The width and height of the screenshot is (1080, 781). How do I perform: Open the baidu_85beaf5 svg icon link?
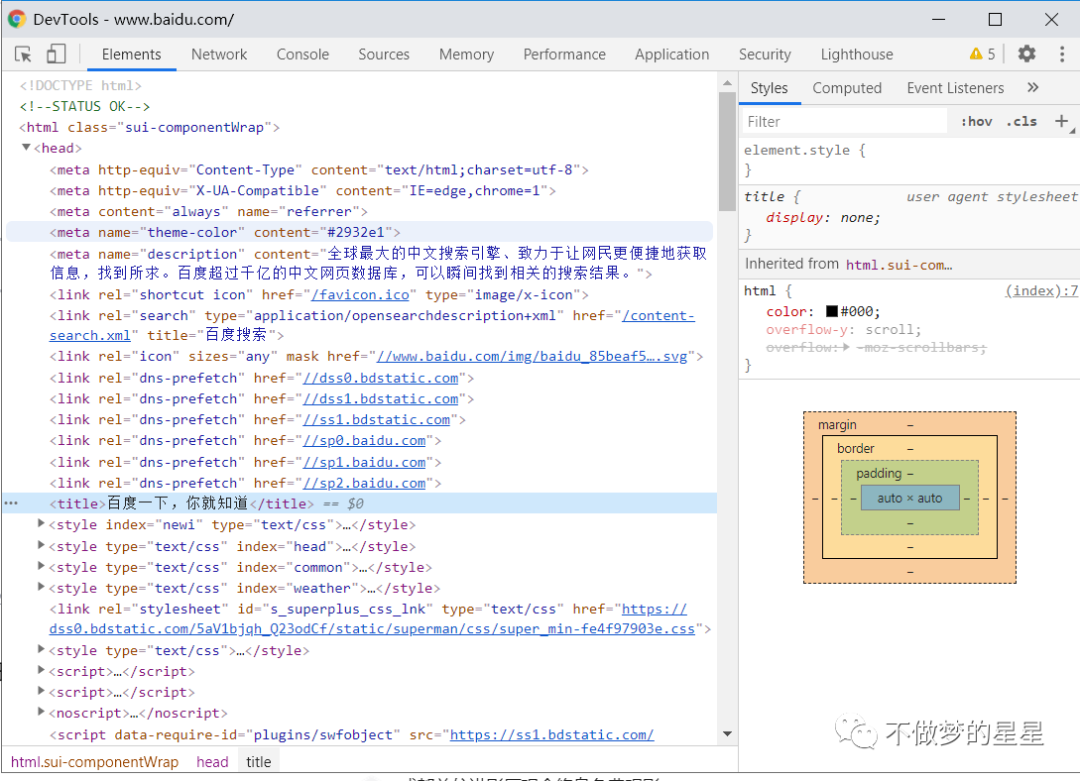tap(532, 356)
